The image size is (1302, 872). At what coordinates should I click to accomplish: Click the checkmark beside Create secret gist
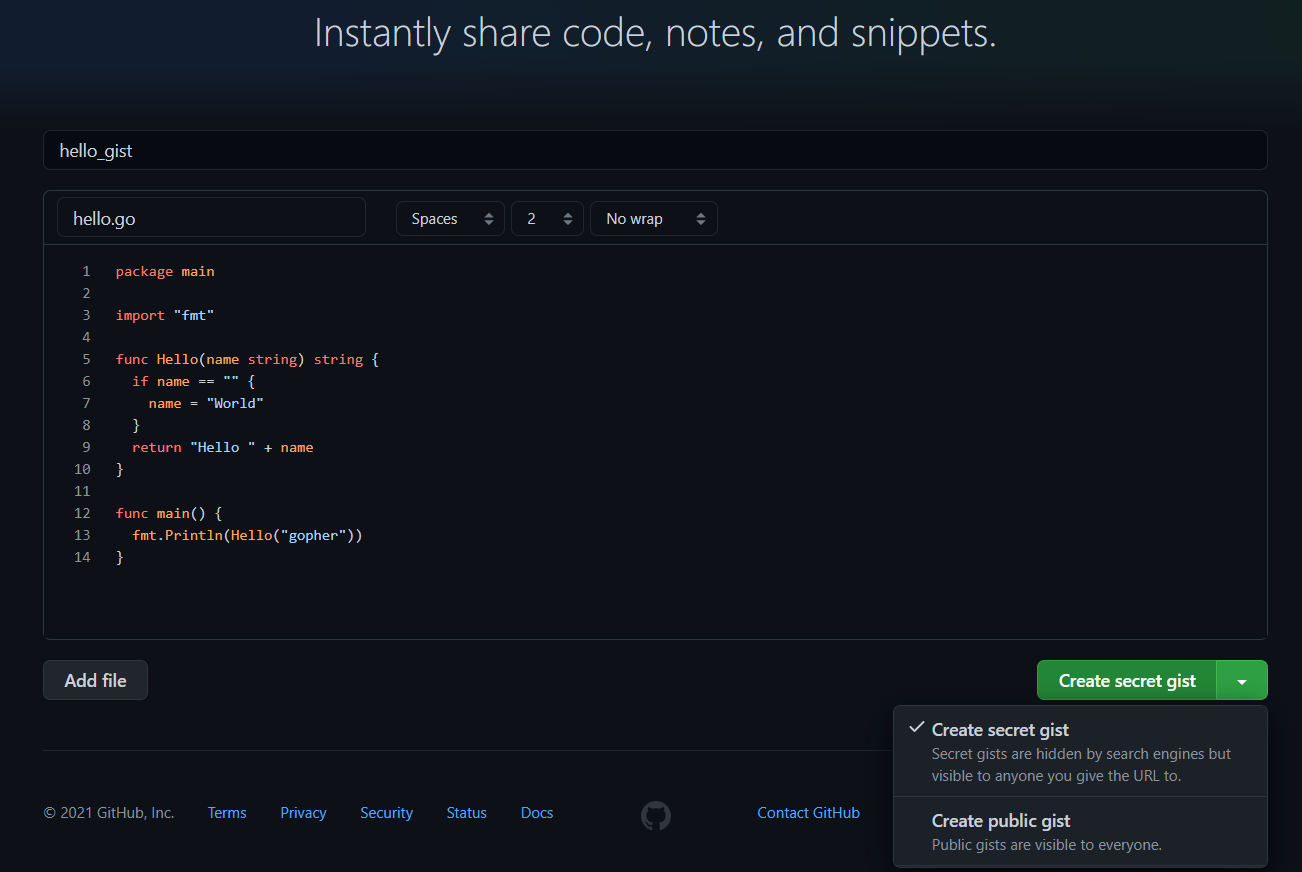pyautogui.click(x=916, y=728)
